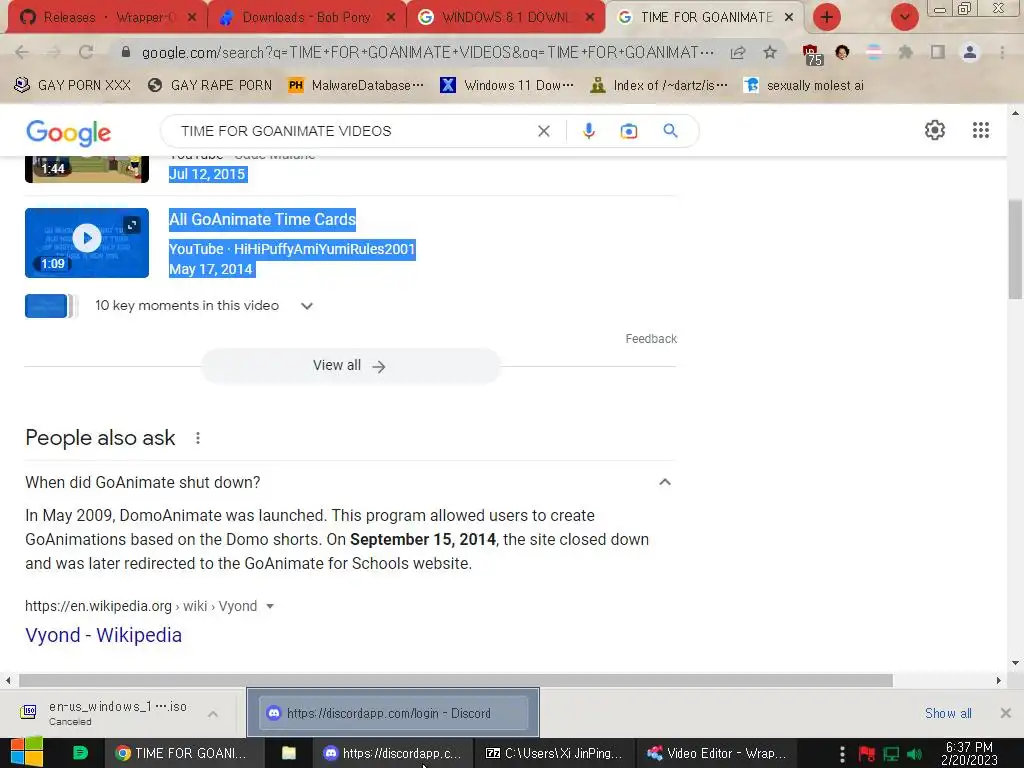
Task: Select the Discord login window preview
Action: [393, 713]
